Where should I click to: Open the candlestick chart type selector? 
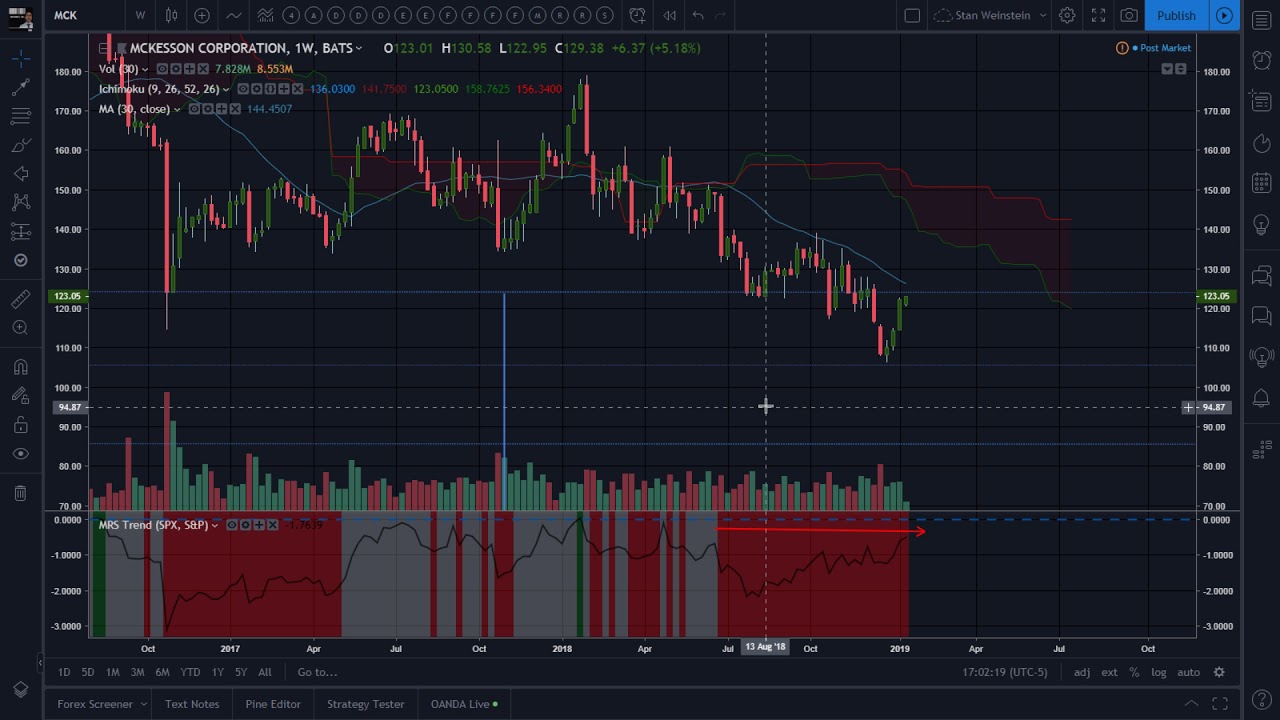[171, 15]
